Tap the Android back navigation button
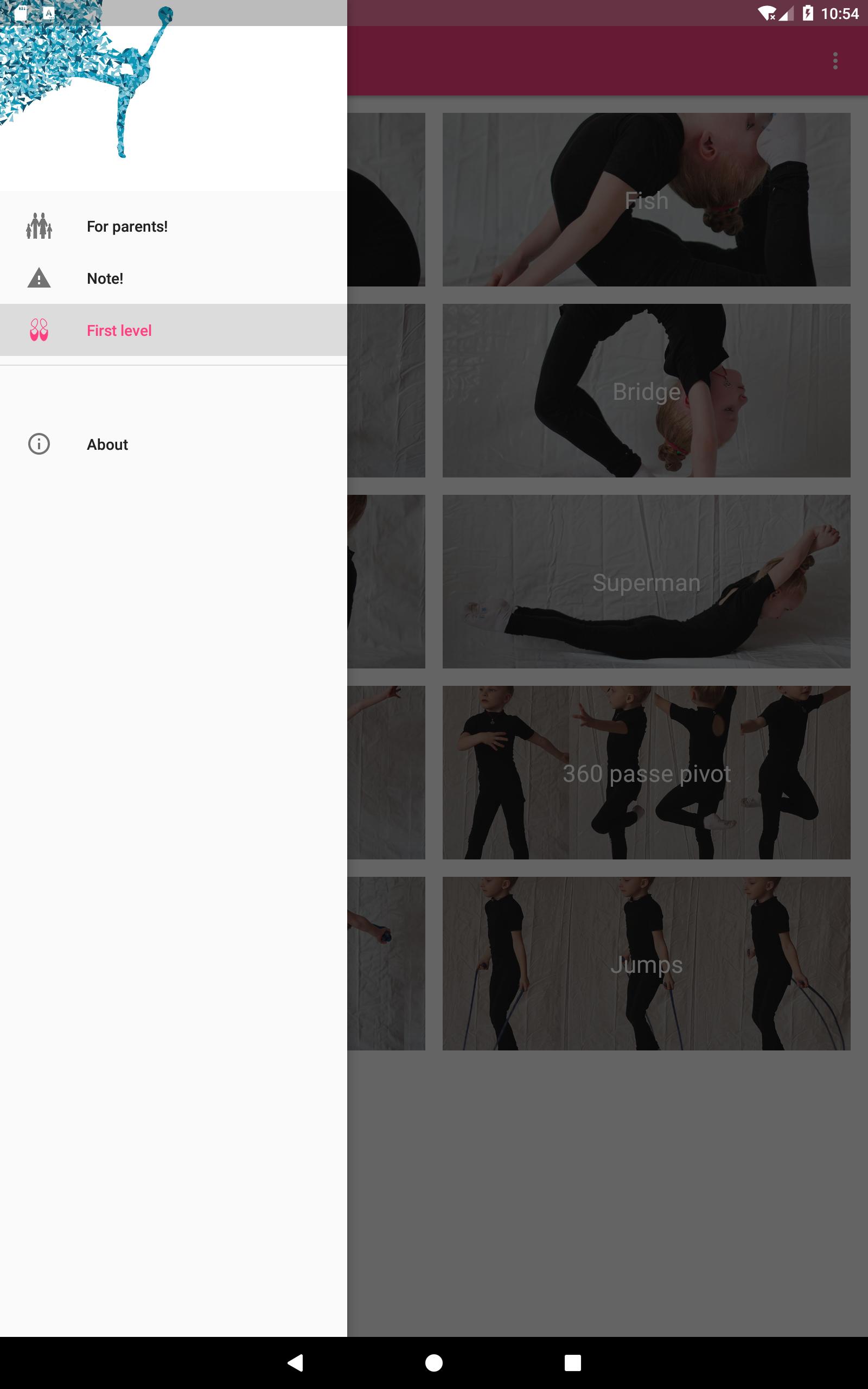 click(x=295, y=1362)
